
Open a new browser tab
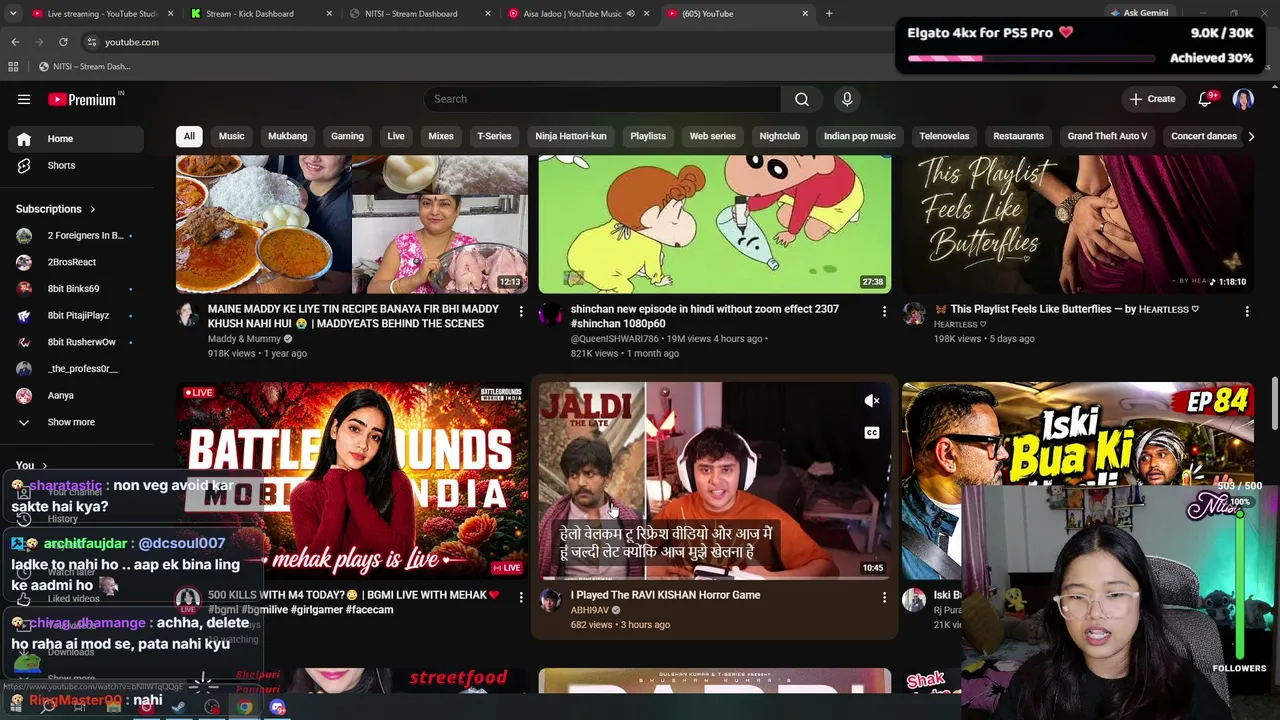point(829,14)
